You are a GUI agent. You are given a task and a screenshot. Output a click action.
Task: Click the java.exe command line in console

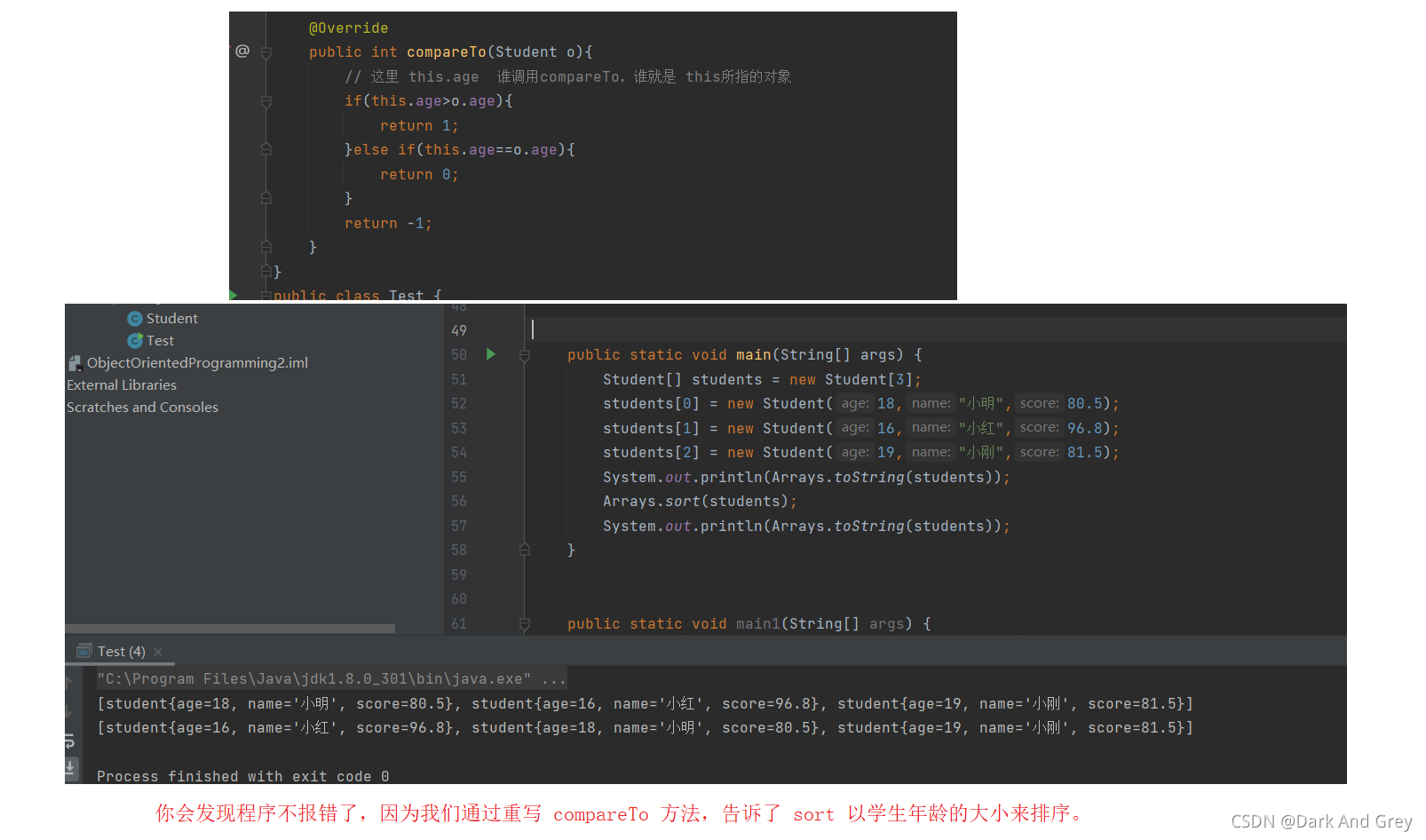point(331,679)
